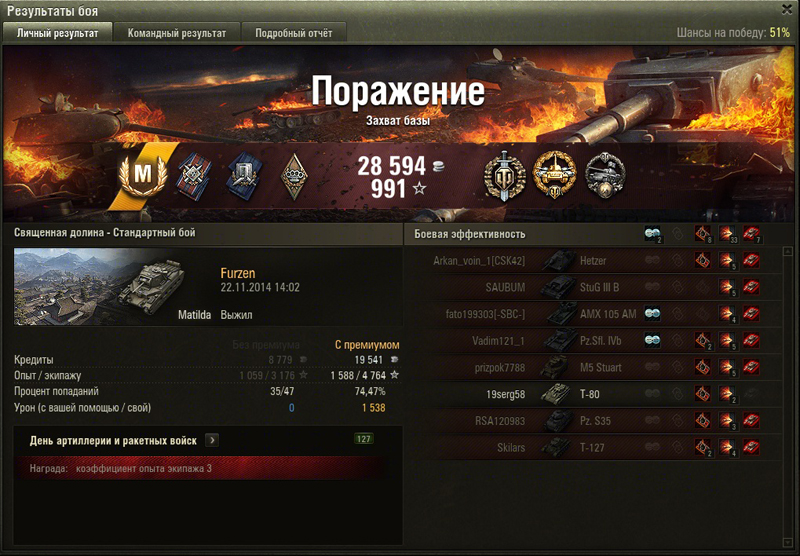
Task: Select the Личный результат tab
Action: tap(58, 33)
